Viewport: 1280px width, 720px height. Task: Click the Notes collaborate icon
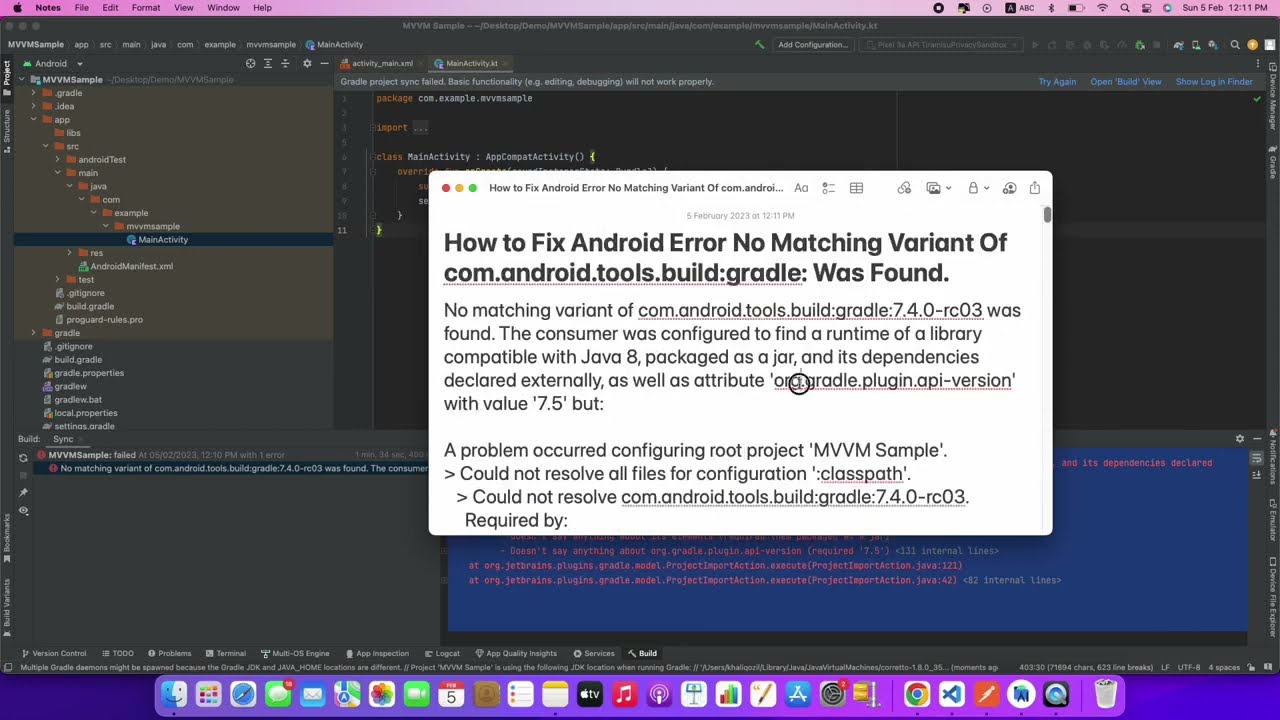(1009, 188)
